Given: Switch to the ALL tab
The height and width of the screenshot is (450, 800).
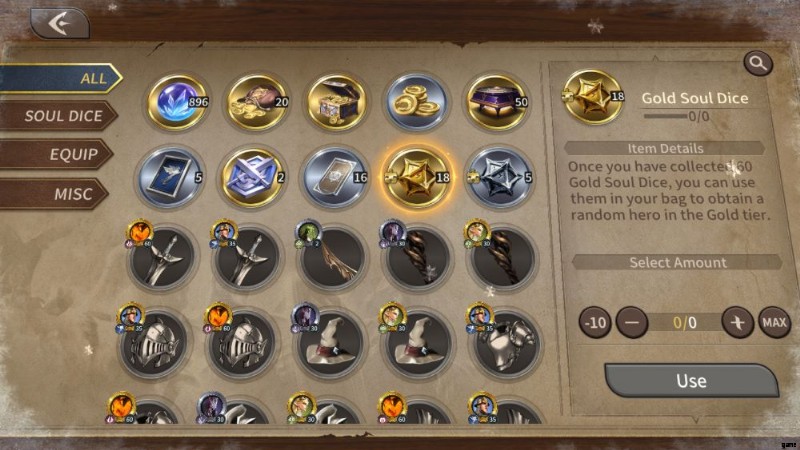Looking at the screenshot, I should 60,78.
